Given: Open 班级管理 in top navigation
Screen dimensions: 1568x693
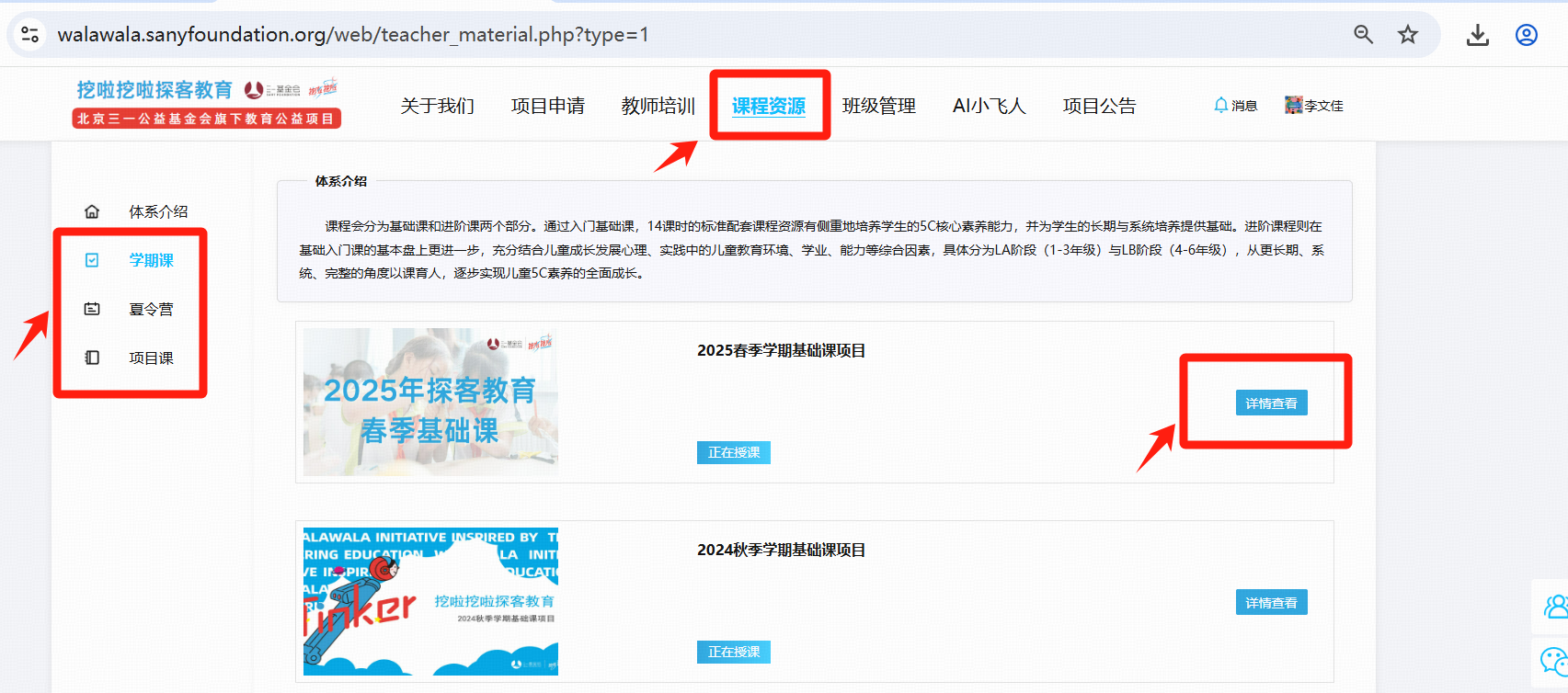Looking at the screenshot, I should coord(878,106).
